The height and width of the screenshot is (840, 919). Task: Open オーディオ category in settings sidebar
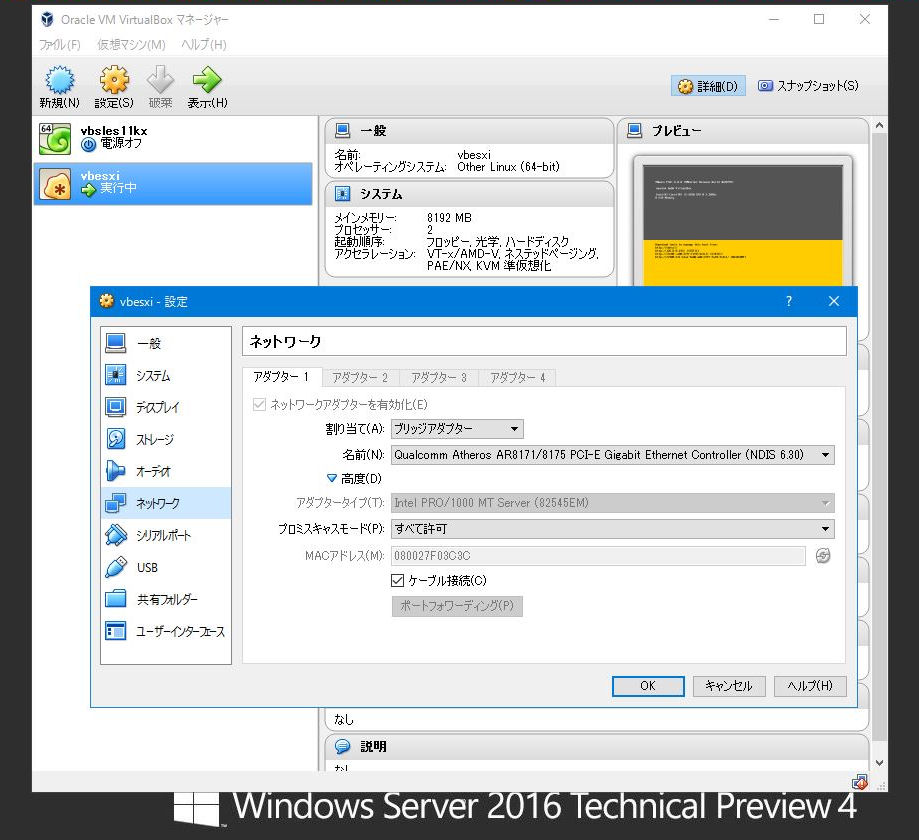(166, 471)
